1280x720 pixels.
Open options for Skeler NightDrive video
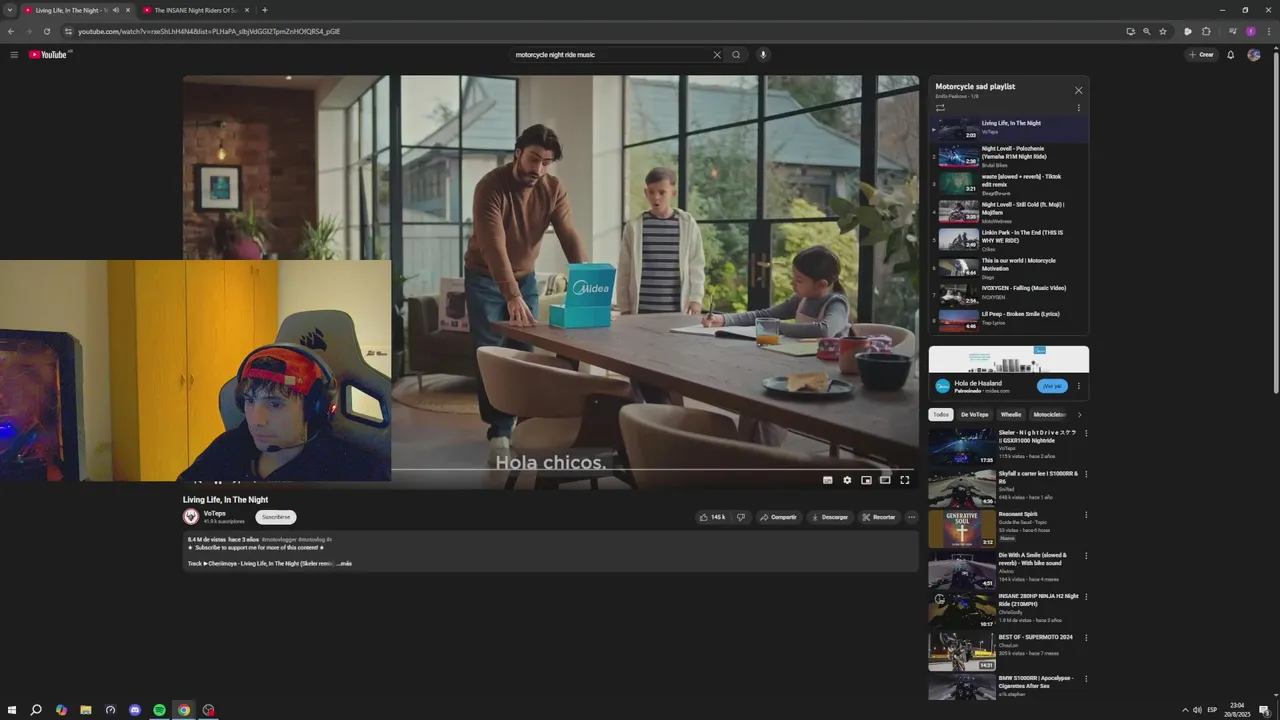coord(1086,434)
